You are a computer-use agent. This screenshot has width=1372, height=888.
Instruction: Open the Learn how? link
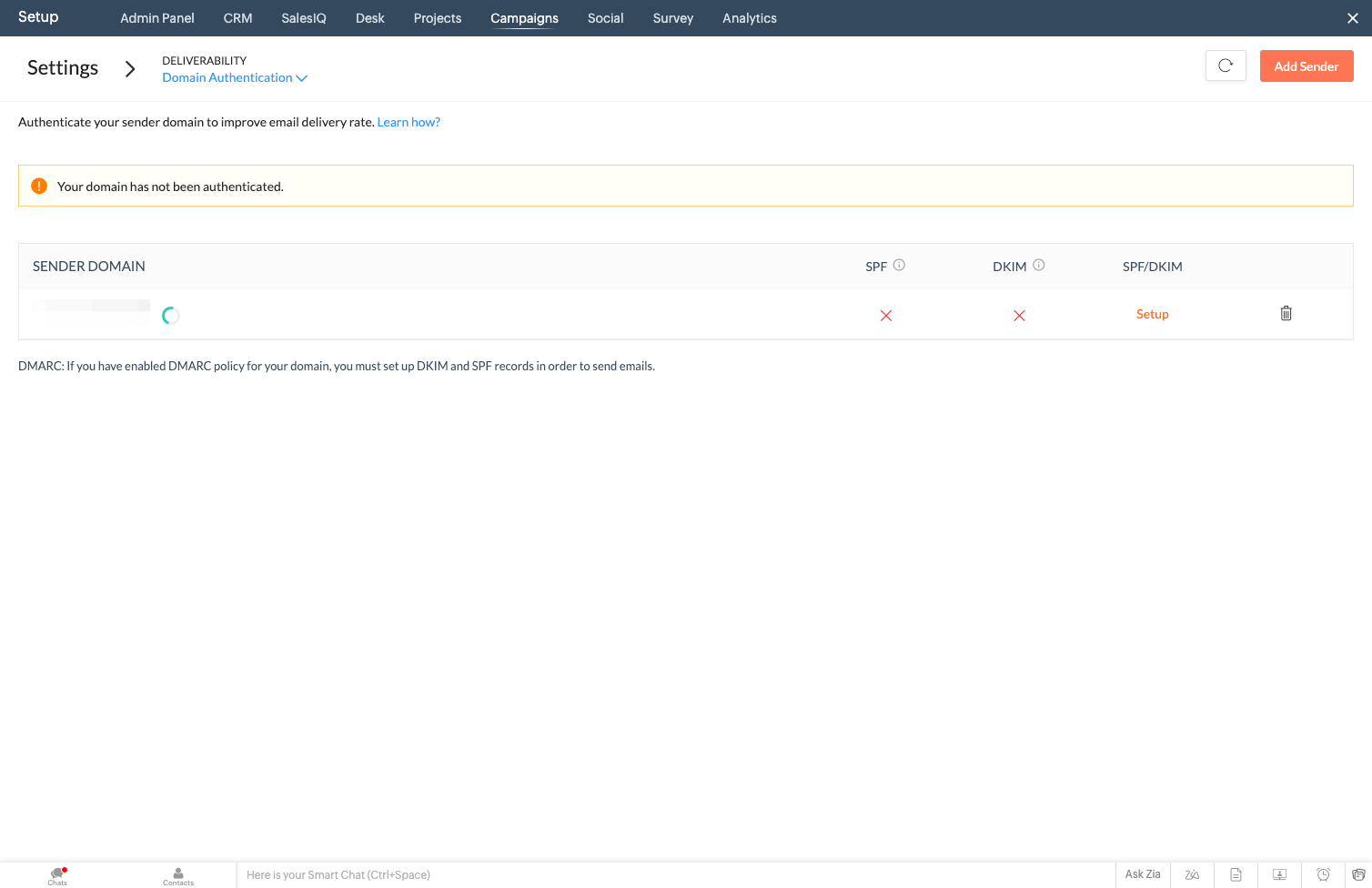409,122
